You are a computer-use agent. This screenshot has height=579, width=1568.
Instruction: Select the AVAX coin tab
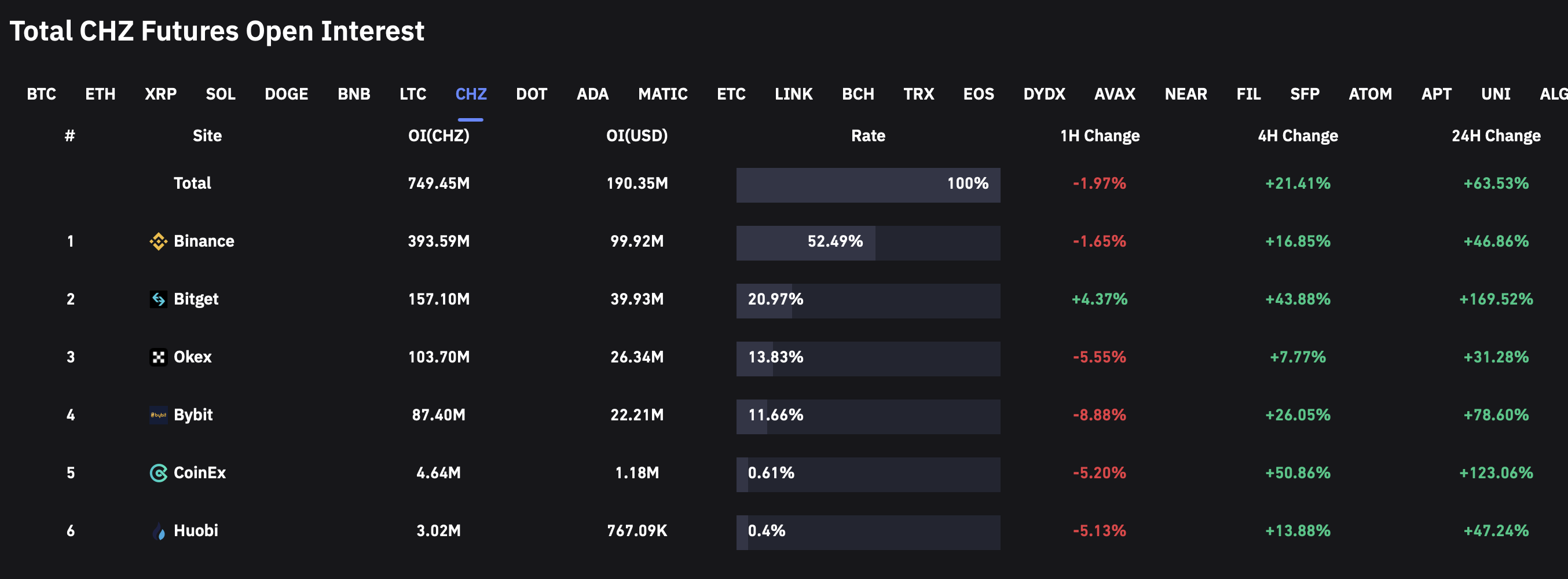[x=1115, y=94]
